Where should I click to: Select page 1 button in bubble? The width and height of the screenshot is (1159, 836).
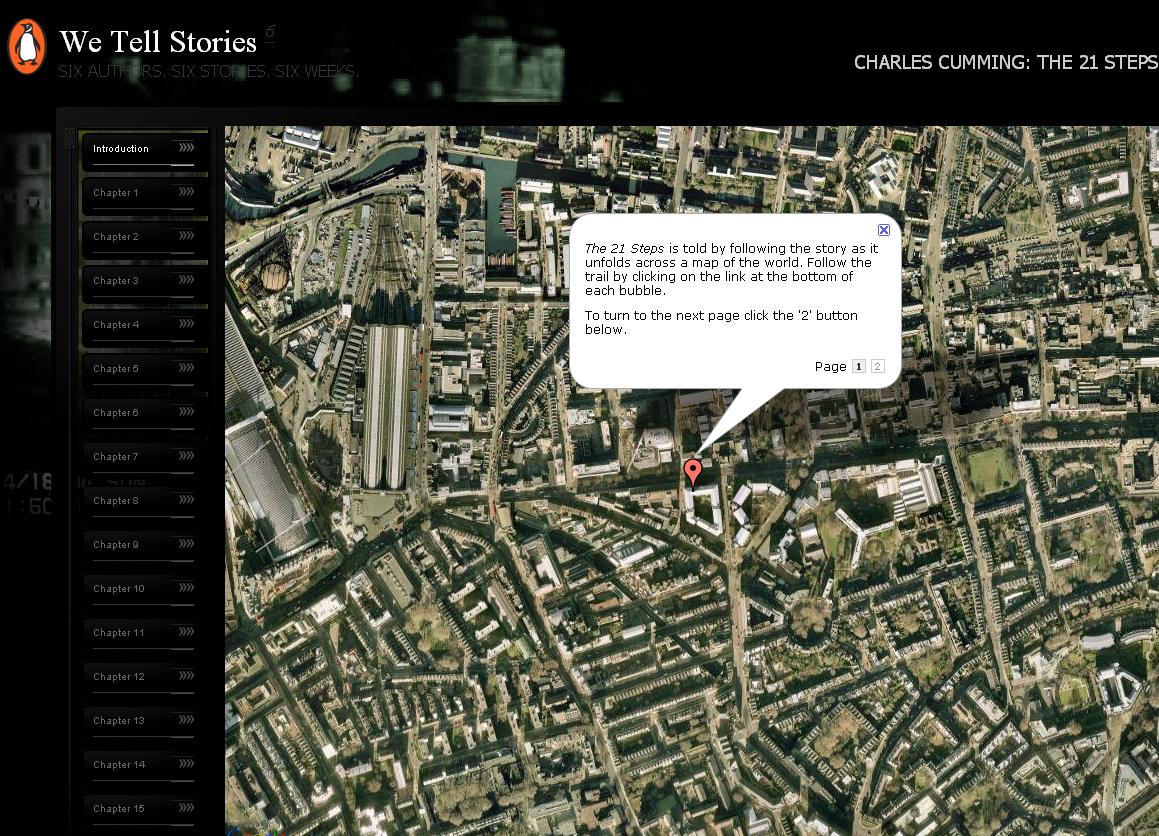pyautogui.click(x=858, y=367)
